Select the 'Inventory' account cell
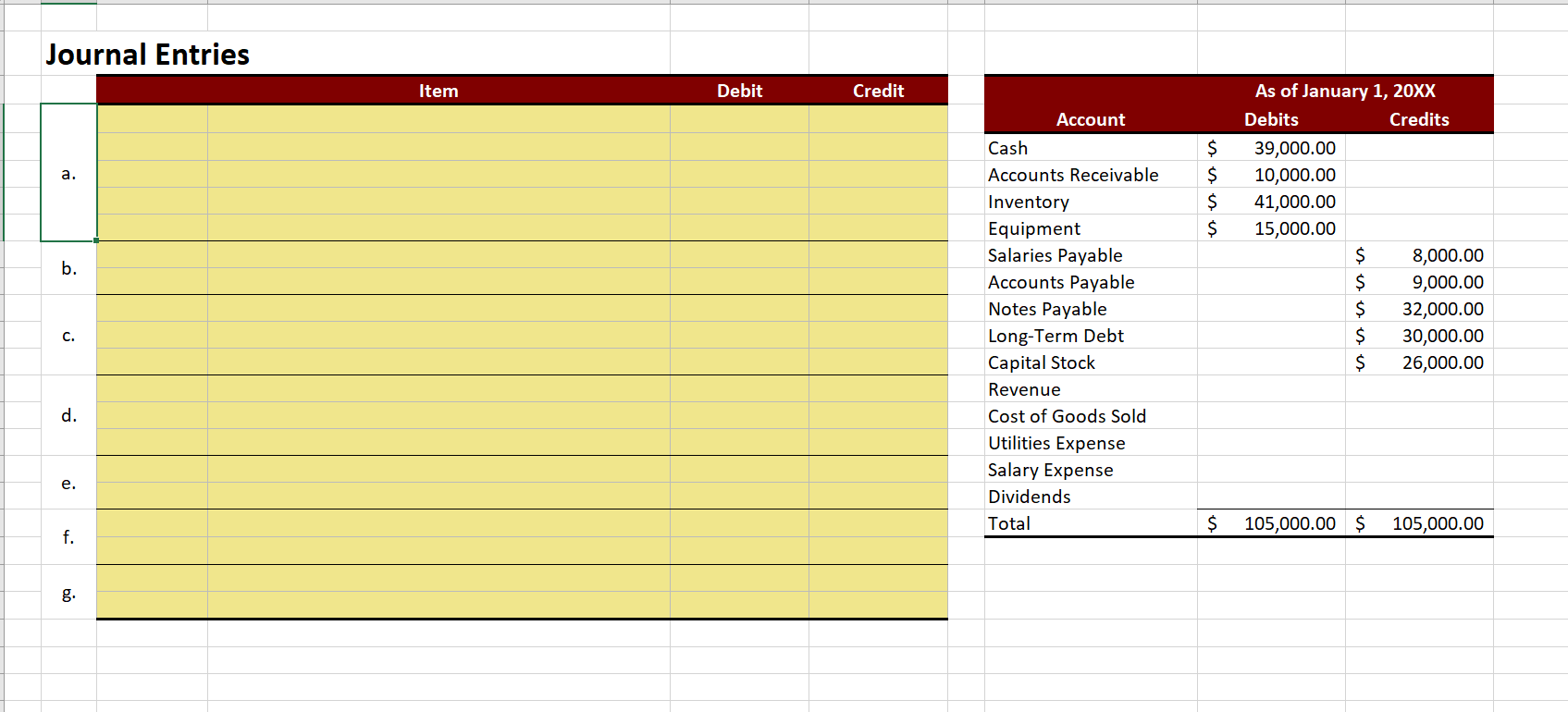 point(1091,202)
